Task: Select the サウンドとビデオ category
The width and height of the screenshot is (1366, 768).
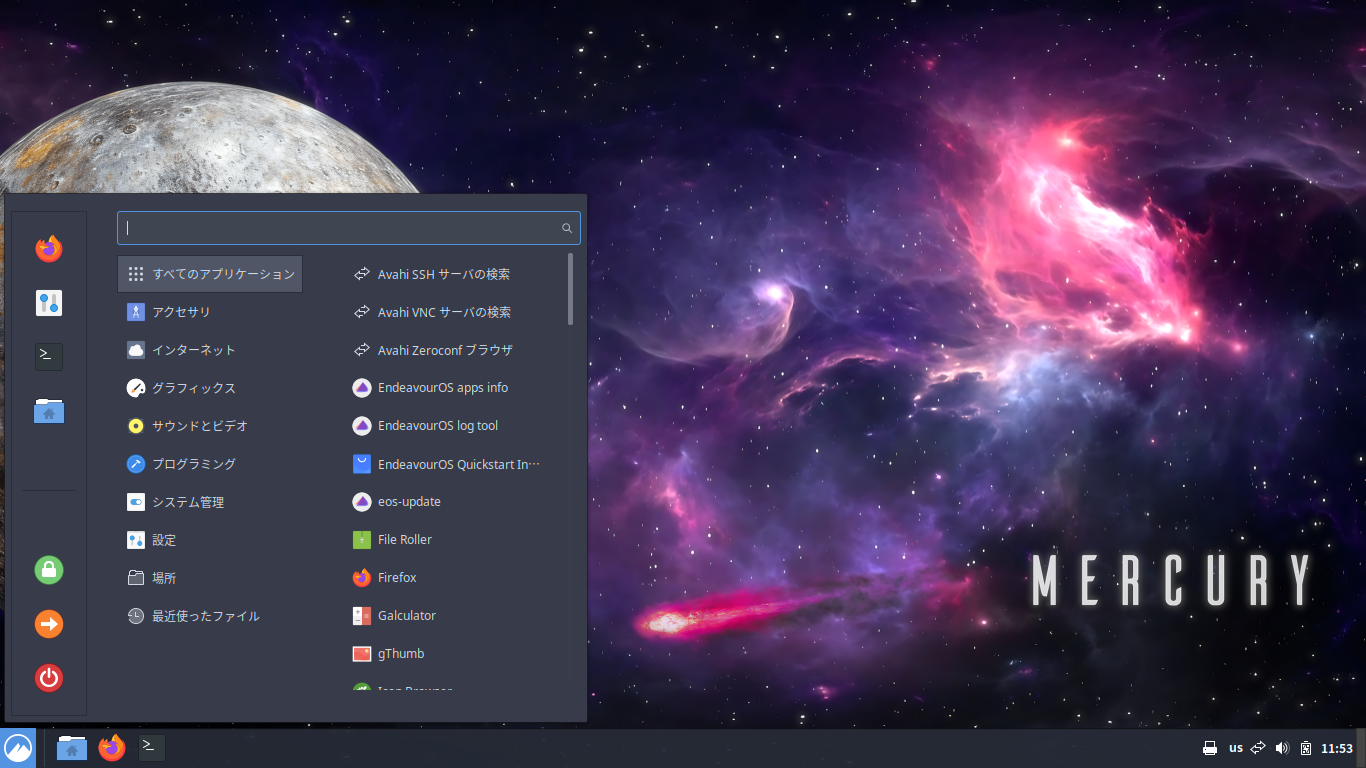Action: (210, 426)
